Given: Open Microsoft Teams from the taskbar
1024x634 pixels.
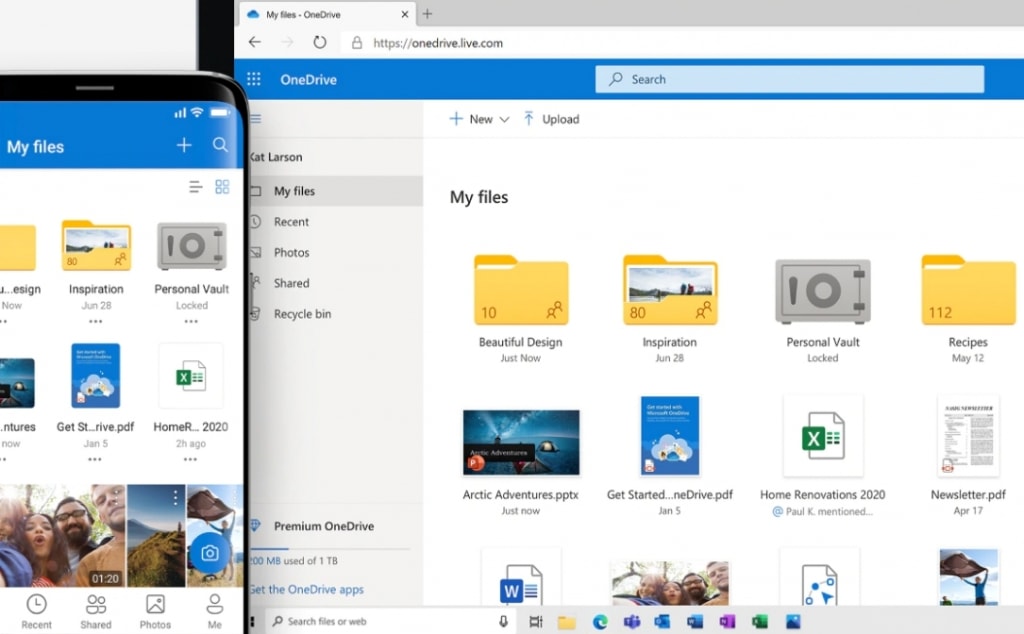Looking at the screenshot, I should point(632,622).
